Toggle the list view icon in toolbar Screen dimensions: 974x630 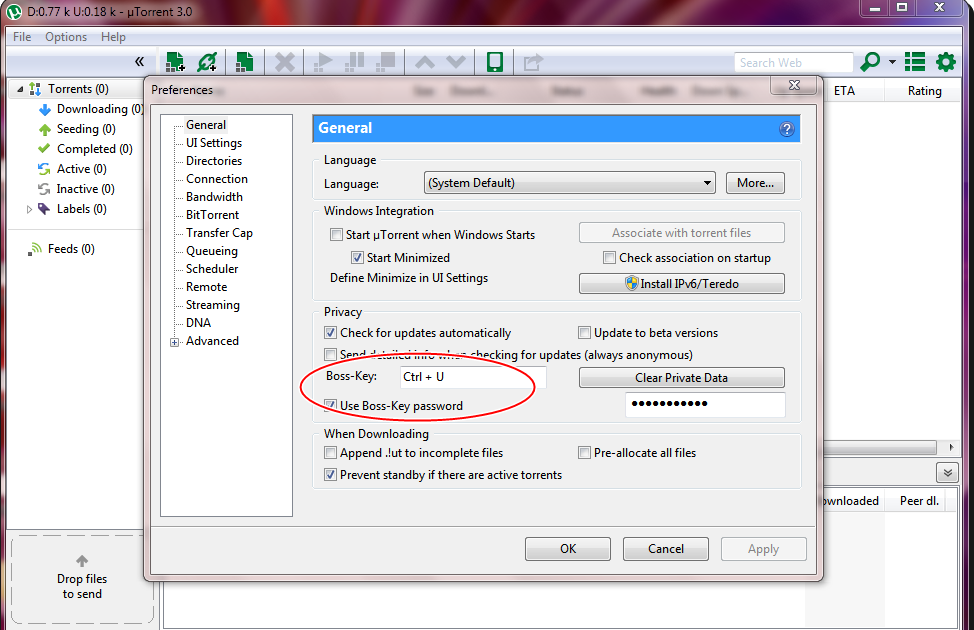(914, 62)
